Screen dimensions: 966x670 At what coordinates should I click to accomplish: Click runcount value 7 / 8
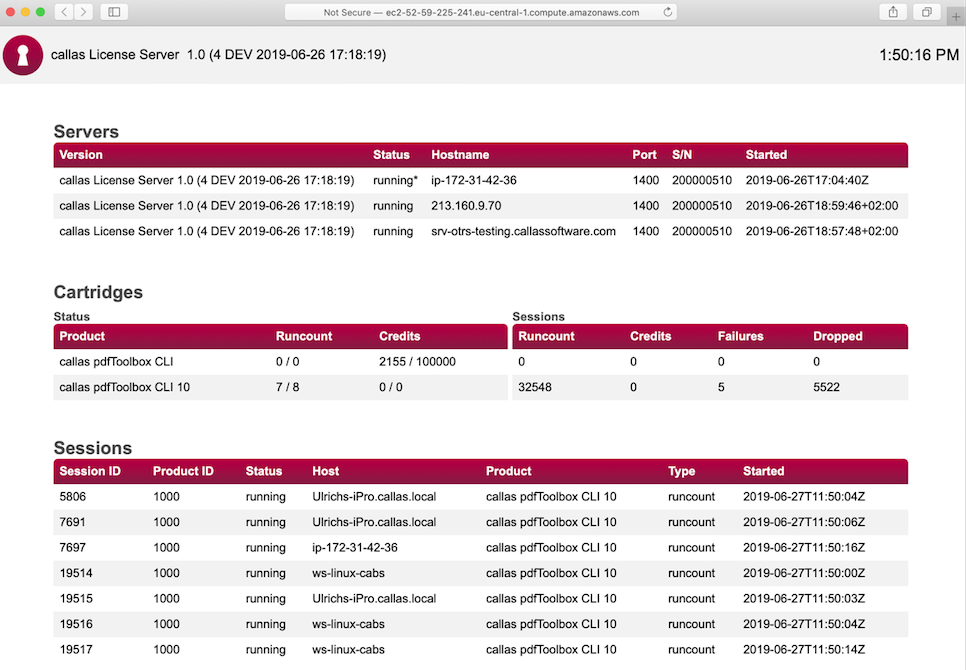coord(287,387)
